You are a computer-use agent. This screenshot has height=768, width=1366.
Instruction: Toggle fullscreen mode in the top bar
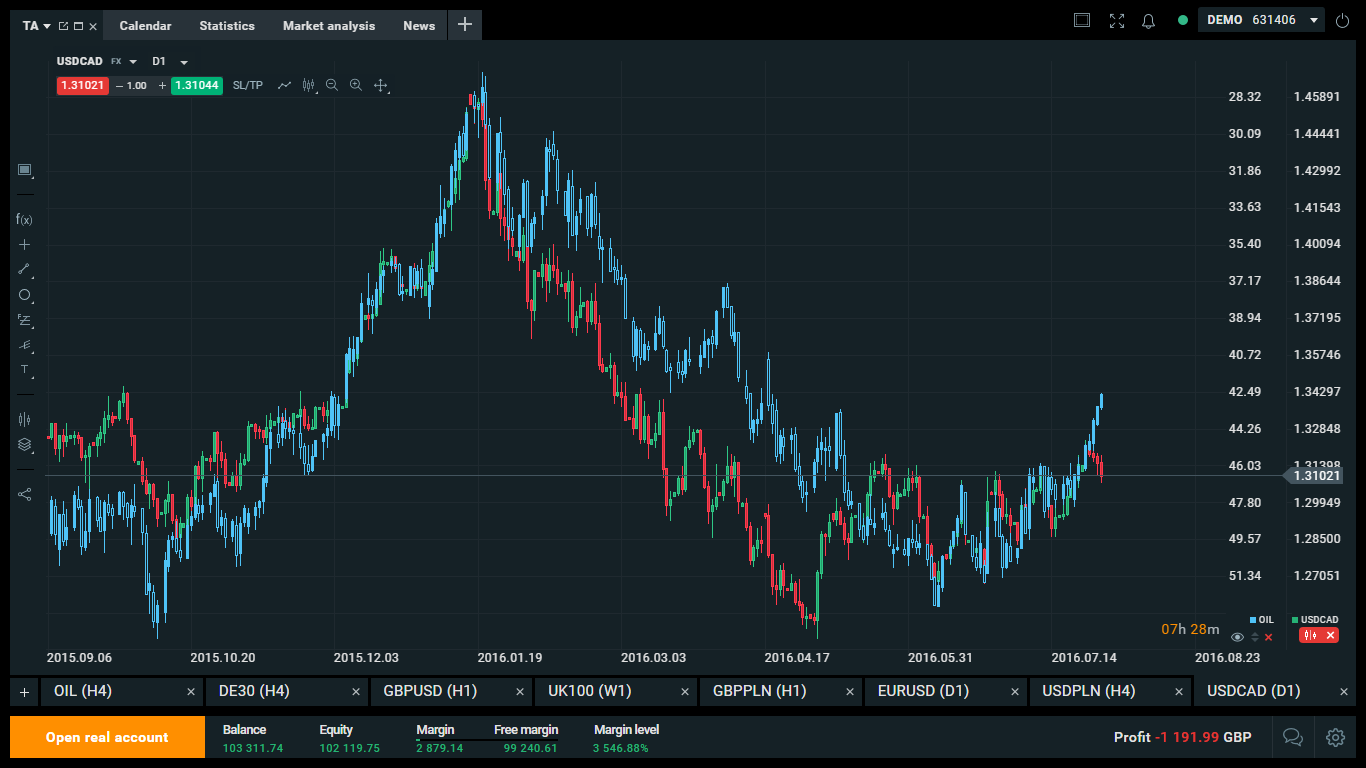(x=1116, y=20)
